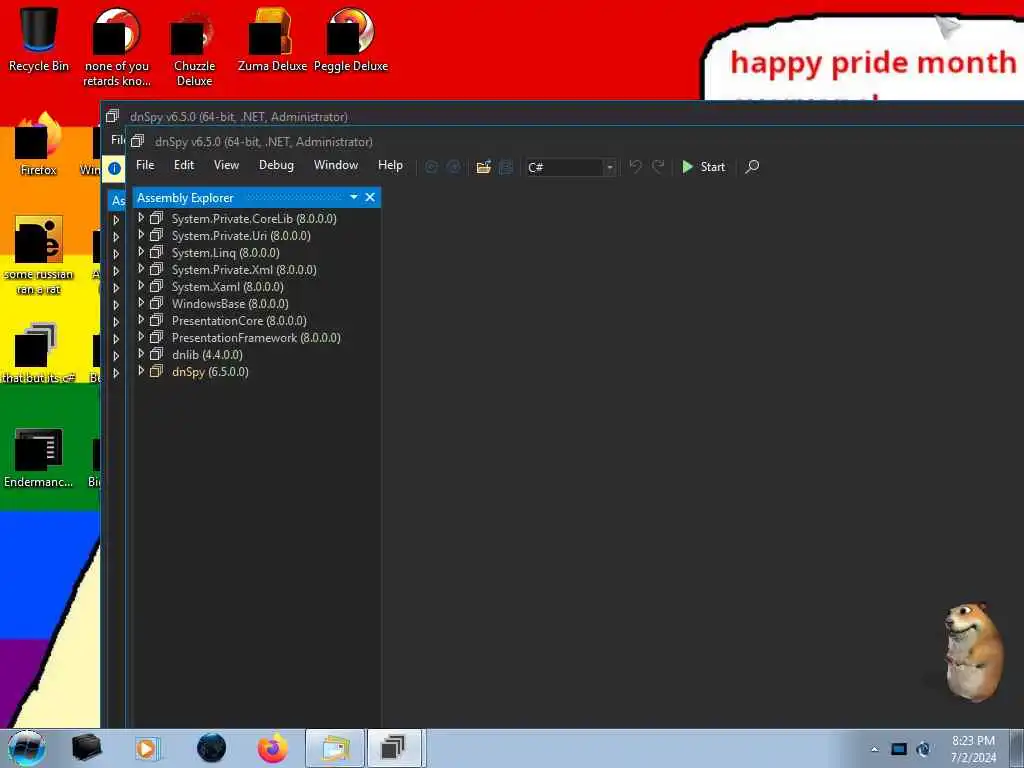Select 'PresentationFramework (8.0.0.0)' text

256,338
